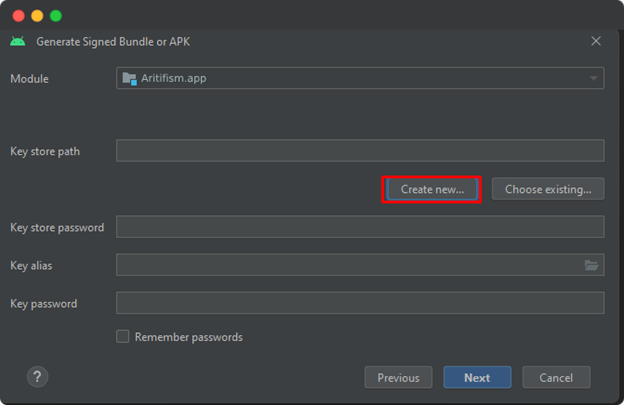Focus the Key store path field
This screenshot has height=405, width=624.
360,151
